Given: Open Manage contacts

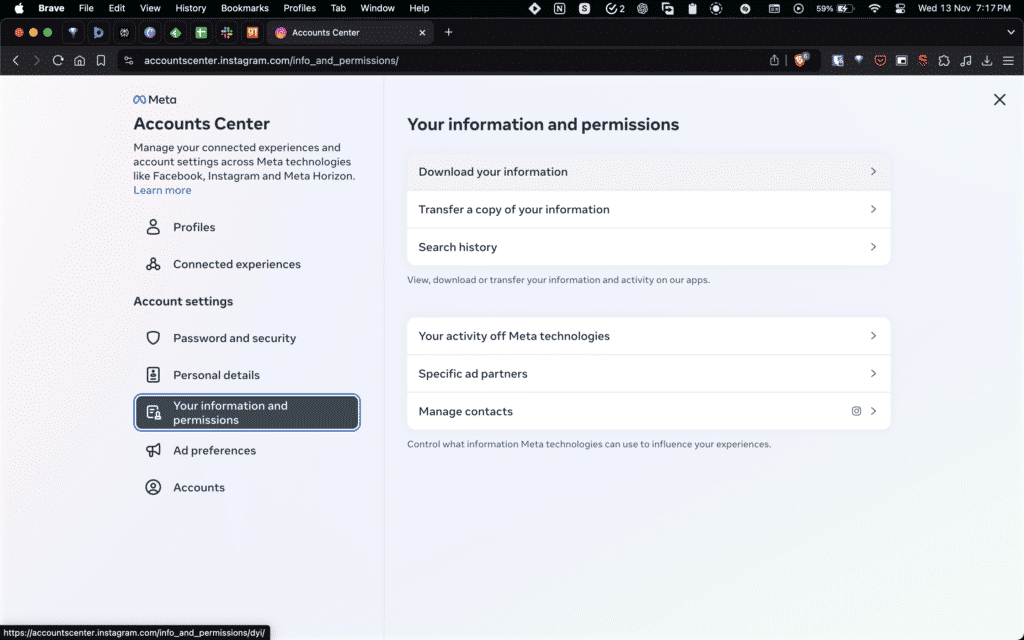Looking at the screenshot, I should tap(648, 411).
